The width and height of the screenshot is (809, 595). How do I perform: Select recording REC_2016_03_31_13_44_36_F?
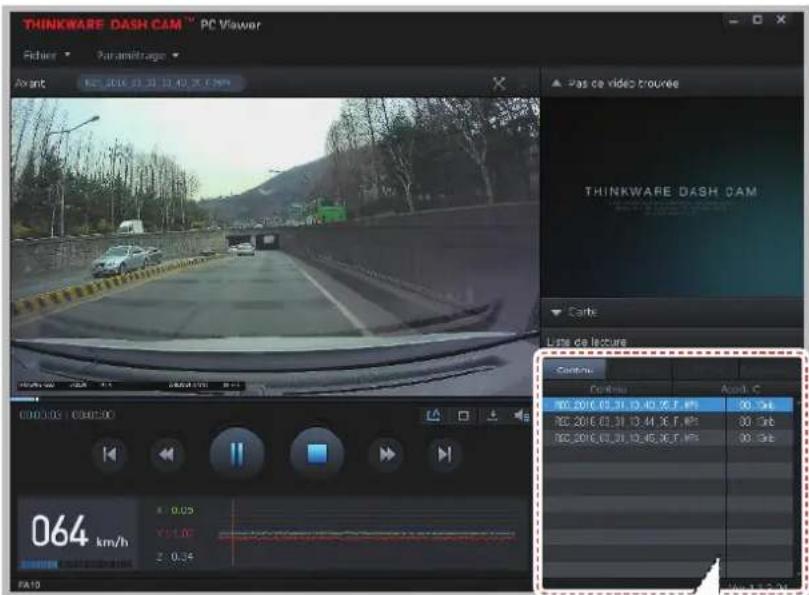click(668, 422)
